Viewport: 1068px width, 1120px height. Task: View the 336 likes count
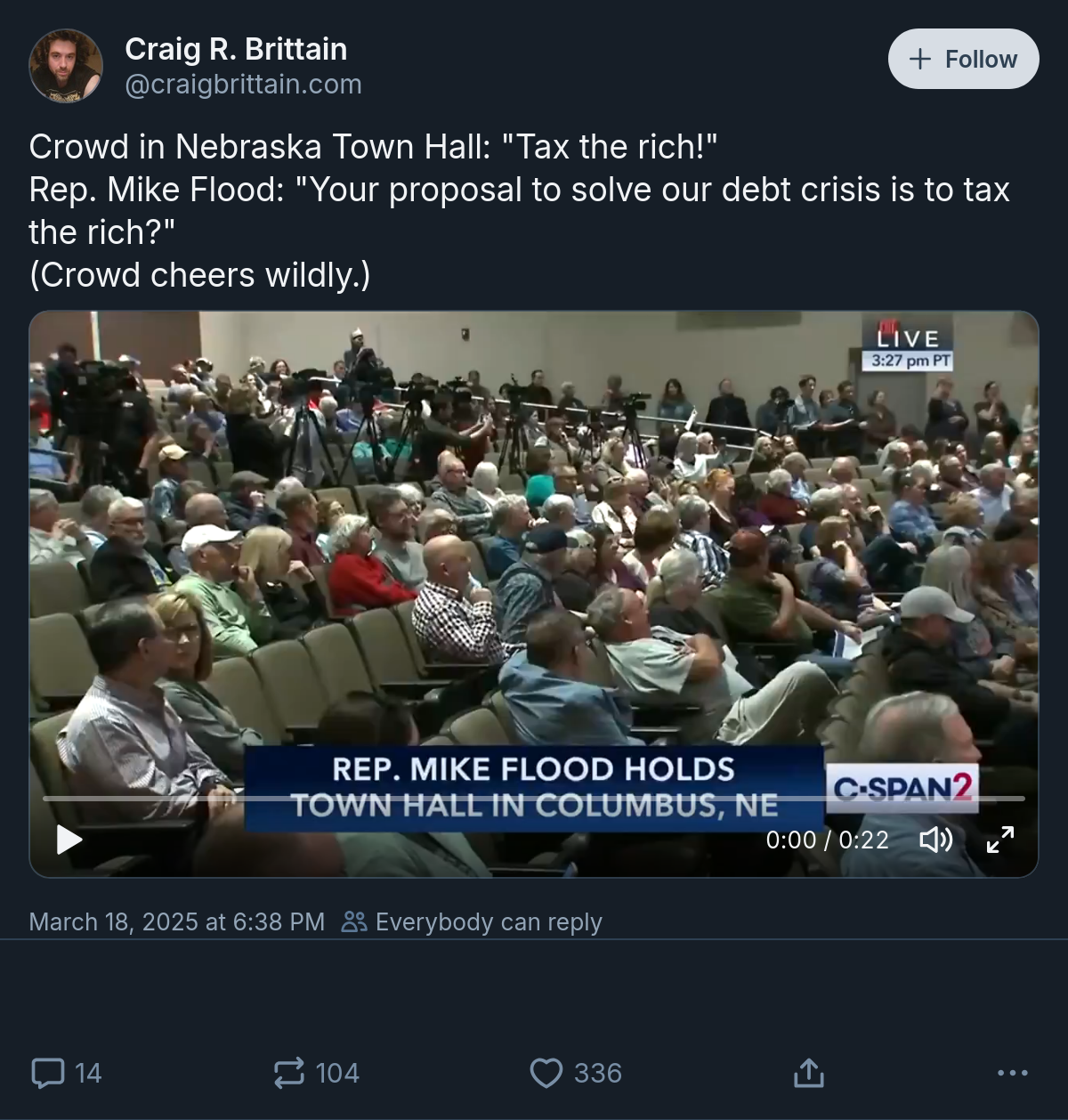pos(597,1073)
